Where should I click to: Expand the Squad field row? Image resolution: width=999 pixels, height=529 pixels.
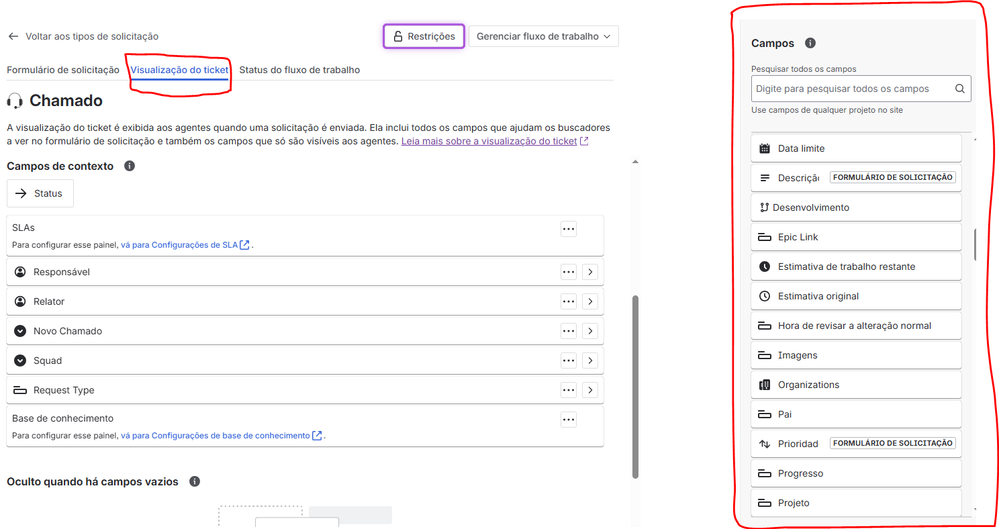point(590,360)
